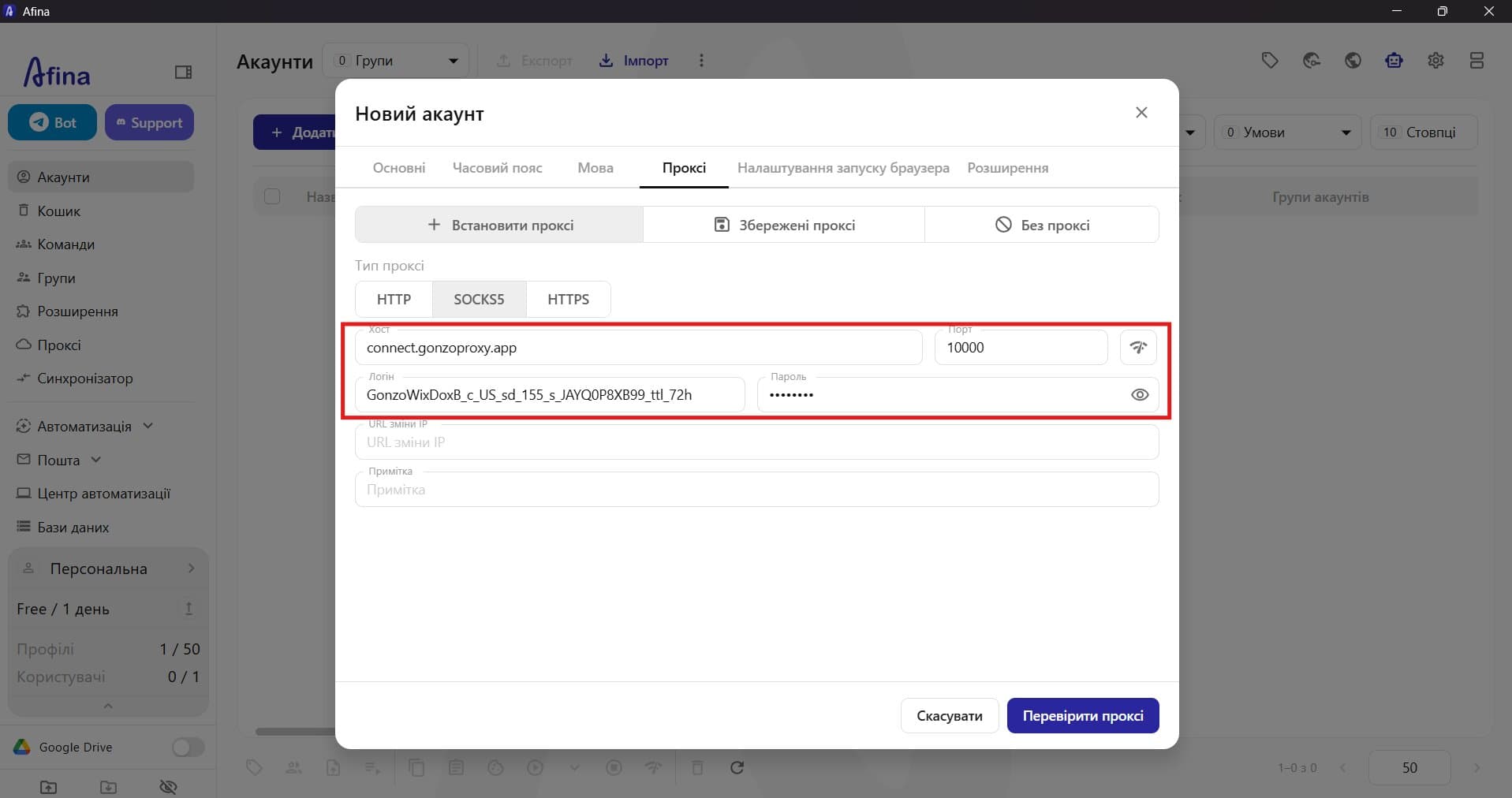Click the bottom toolbar tag icon
Viewport: 1512px width, 798px height.
[x=254, y=767]
